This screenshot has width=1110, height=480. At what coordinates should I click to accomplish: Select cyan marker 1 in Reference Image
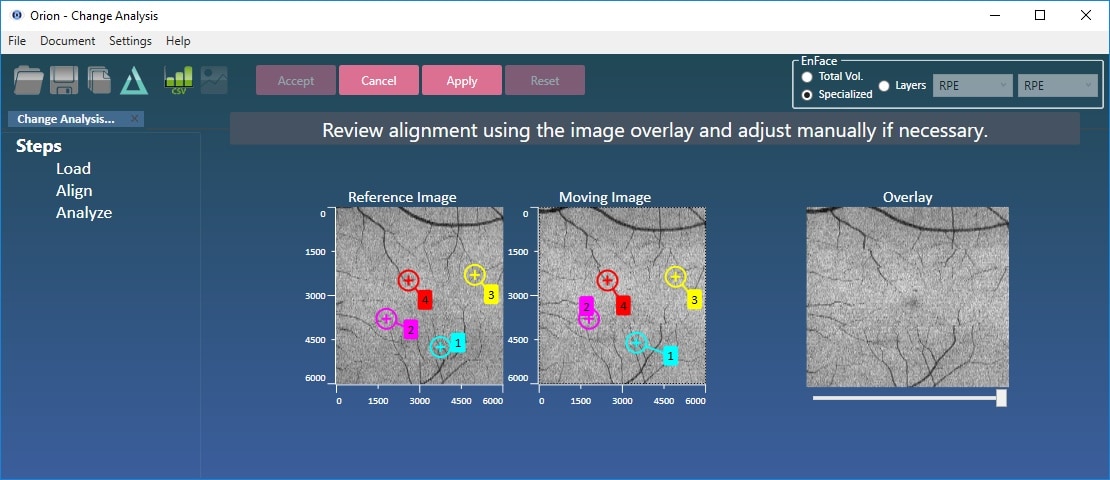(440, 346)
